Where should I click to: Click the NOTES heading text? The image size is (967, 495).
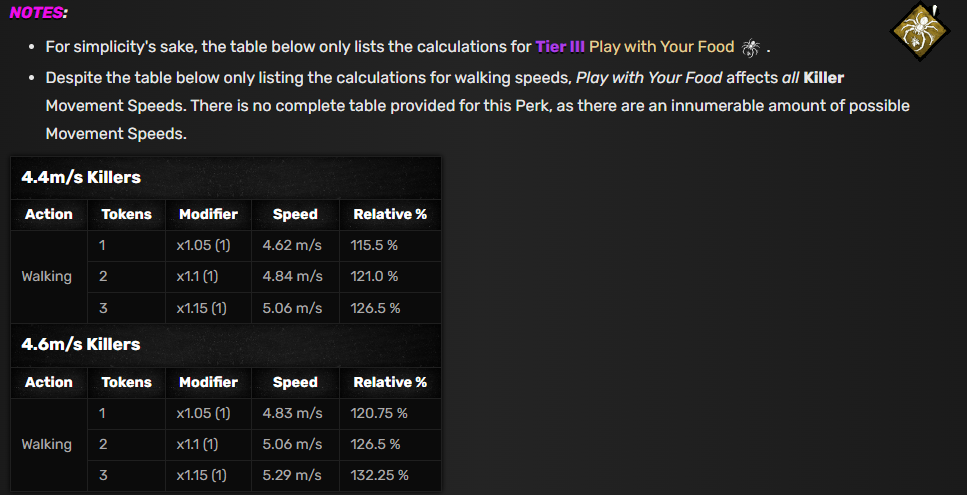coord(38,12)
